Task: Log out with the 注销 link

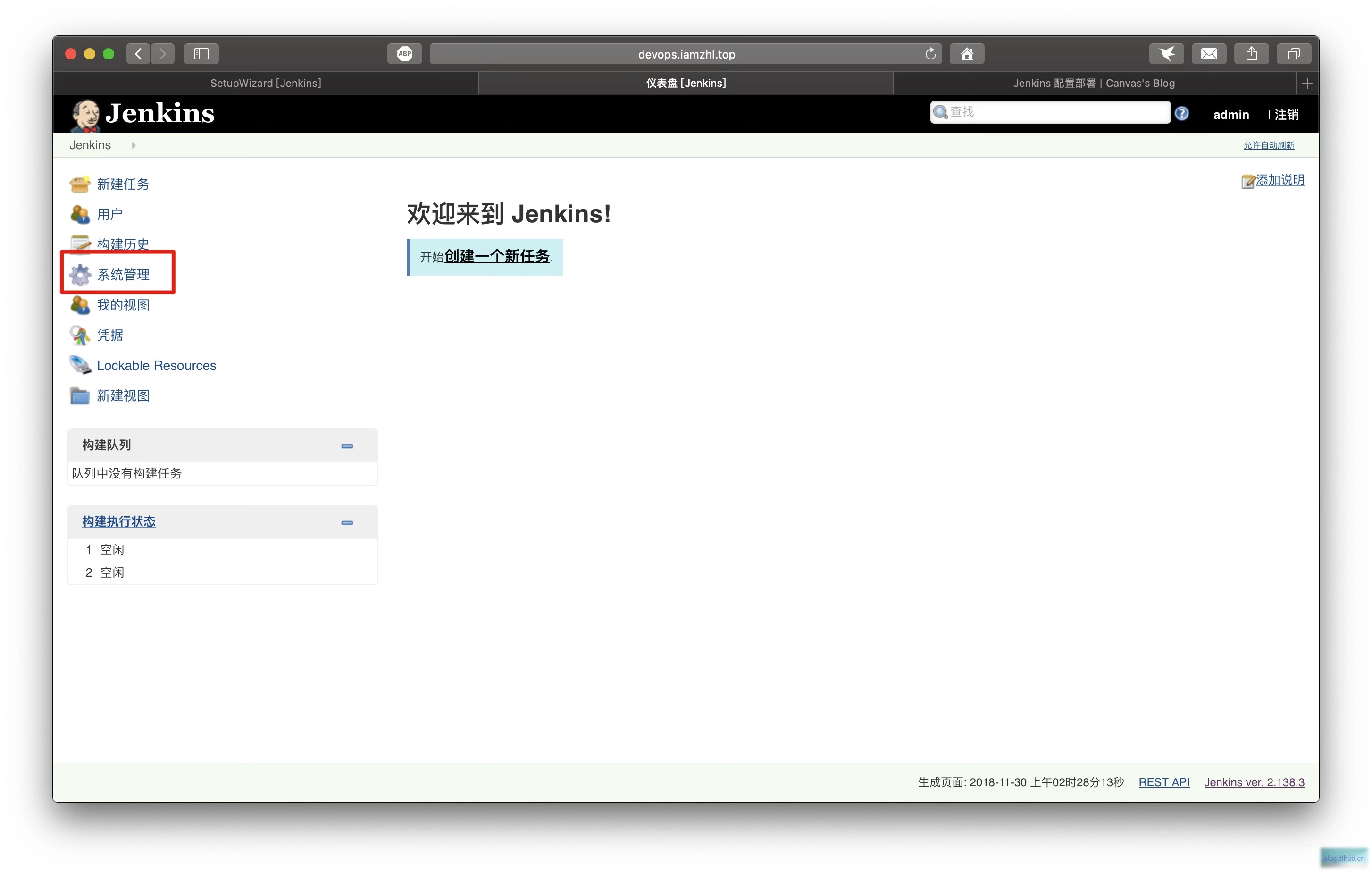Action: click(1287, 115)
